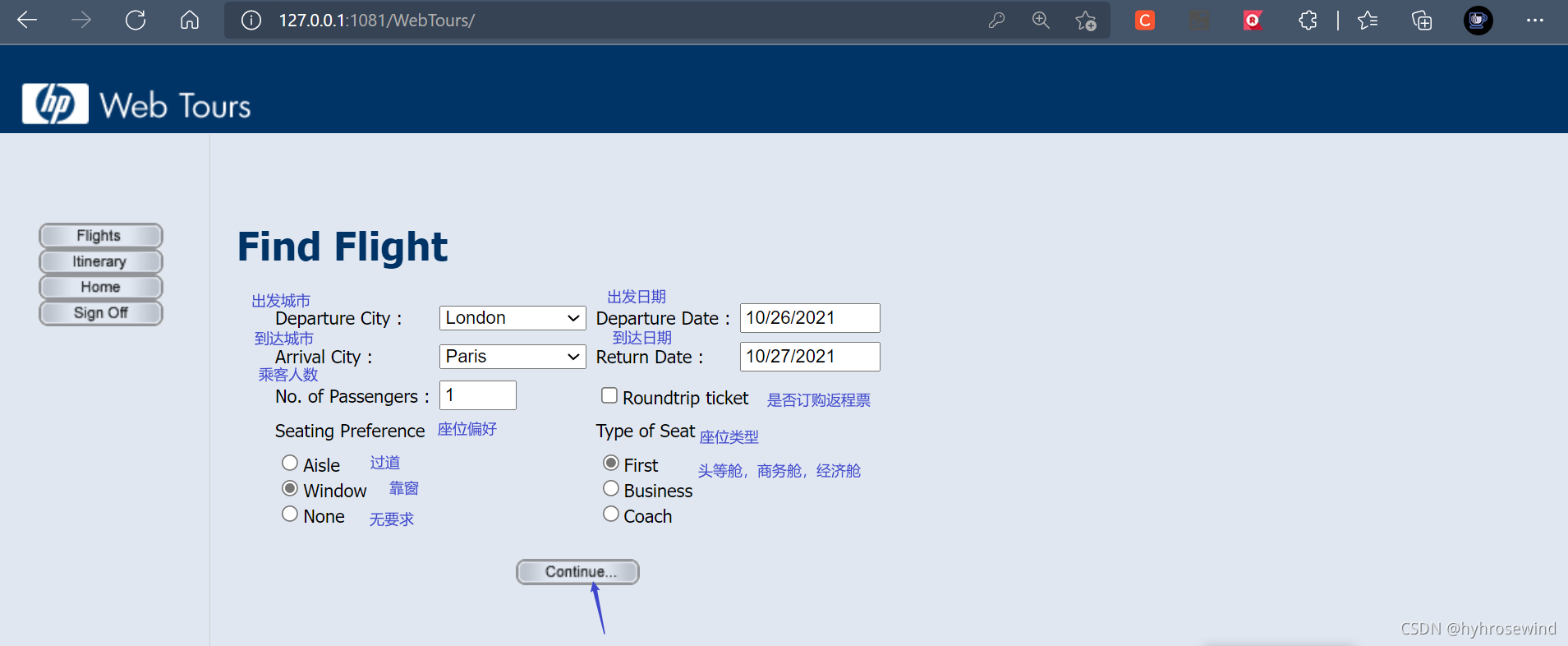
Task: Open the Extensions puzzle piece icon
Action: [x=1308, y=21]
